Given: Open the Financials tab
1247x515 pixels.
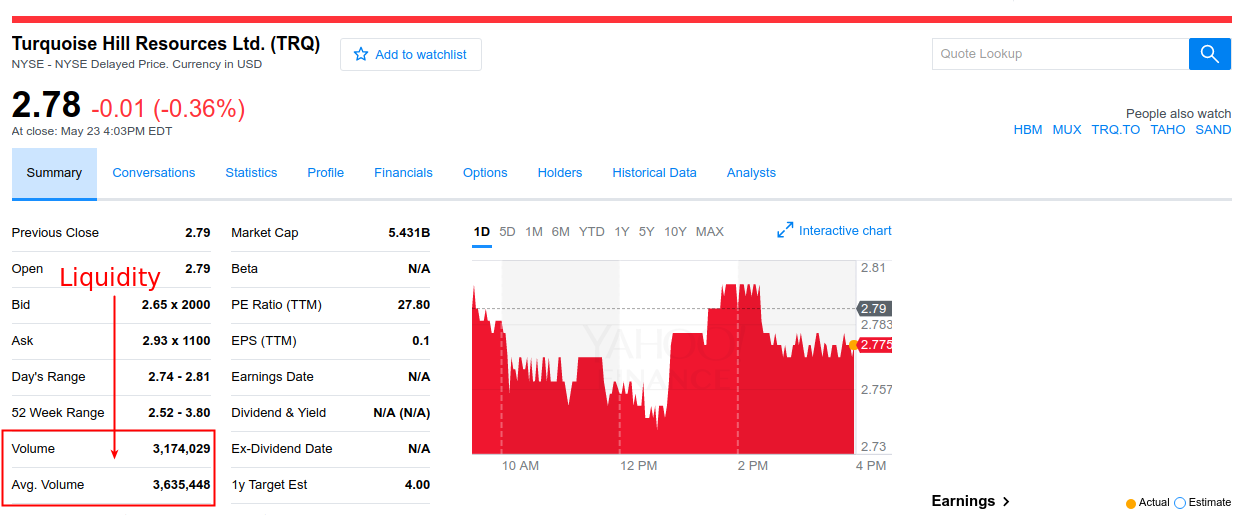Looking at the screenshot, I should [403, 173].
